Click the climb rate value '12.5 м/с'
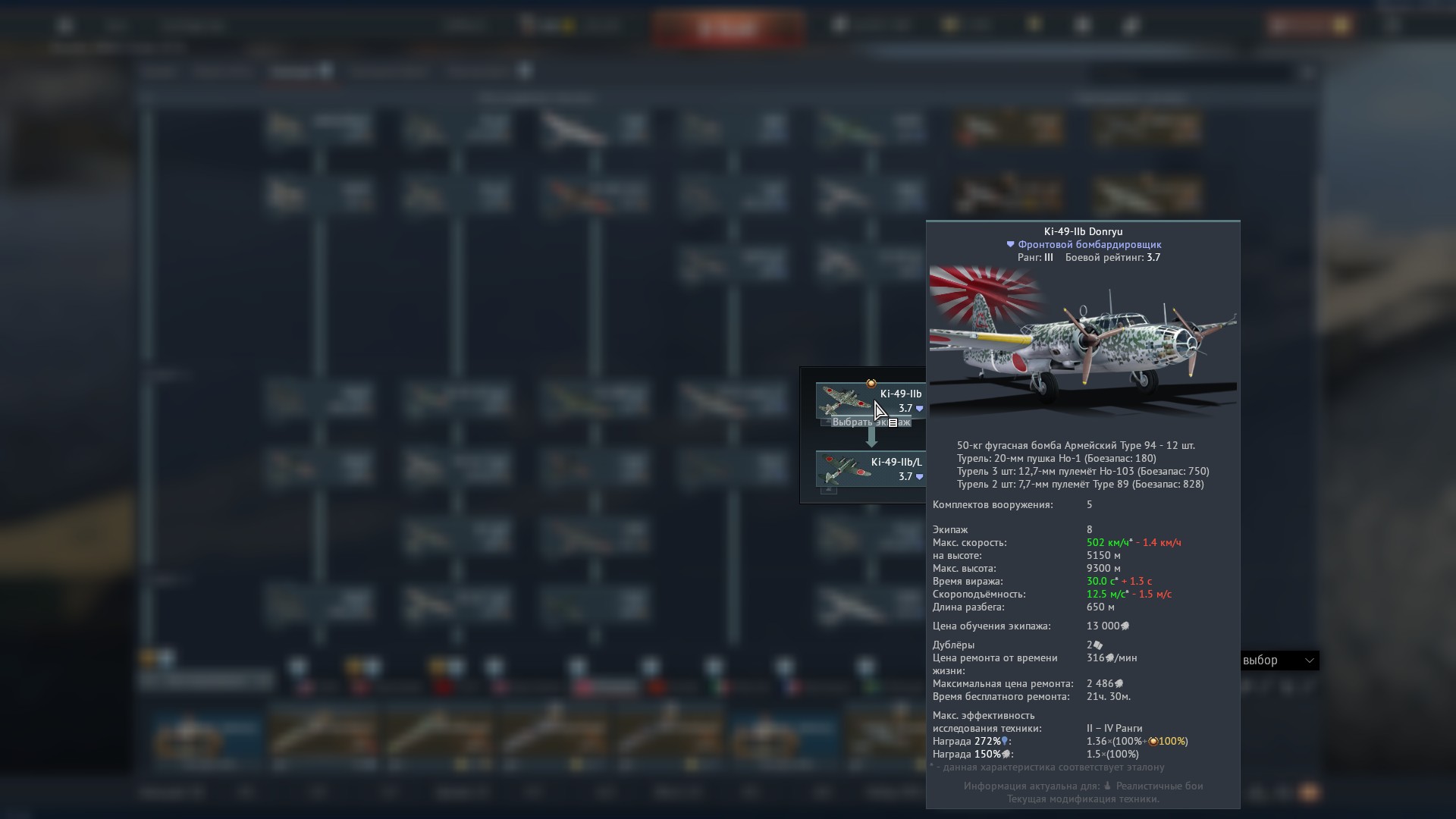The height and width of the screenshot is (819, 1456). (x=1106, y=594)
